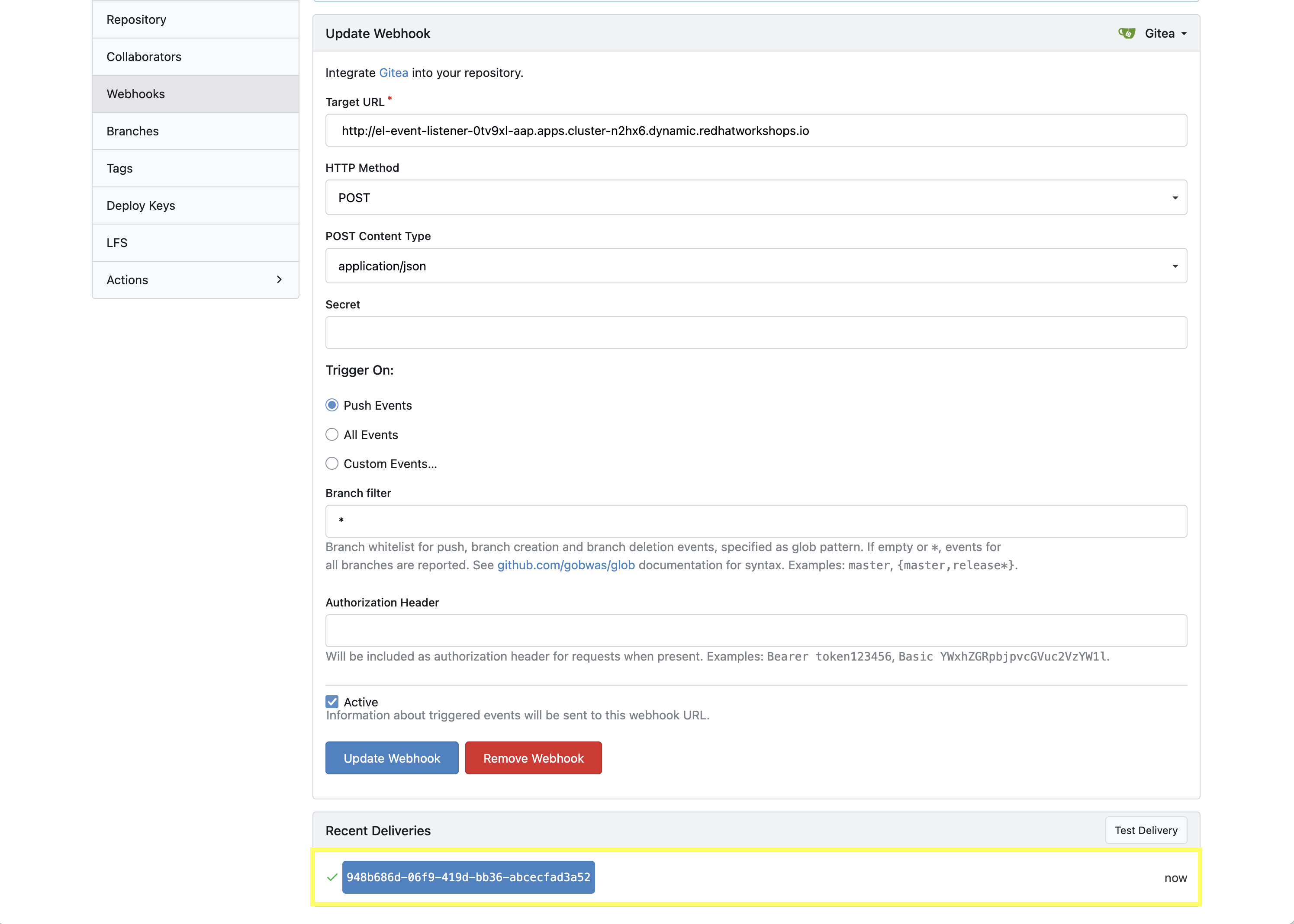The height and width of the screenshot is (924, 1294).
Task: Go to the Webhooks settings section
Action: tap(135, 93)
